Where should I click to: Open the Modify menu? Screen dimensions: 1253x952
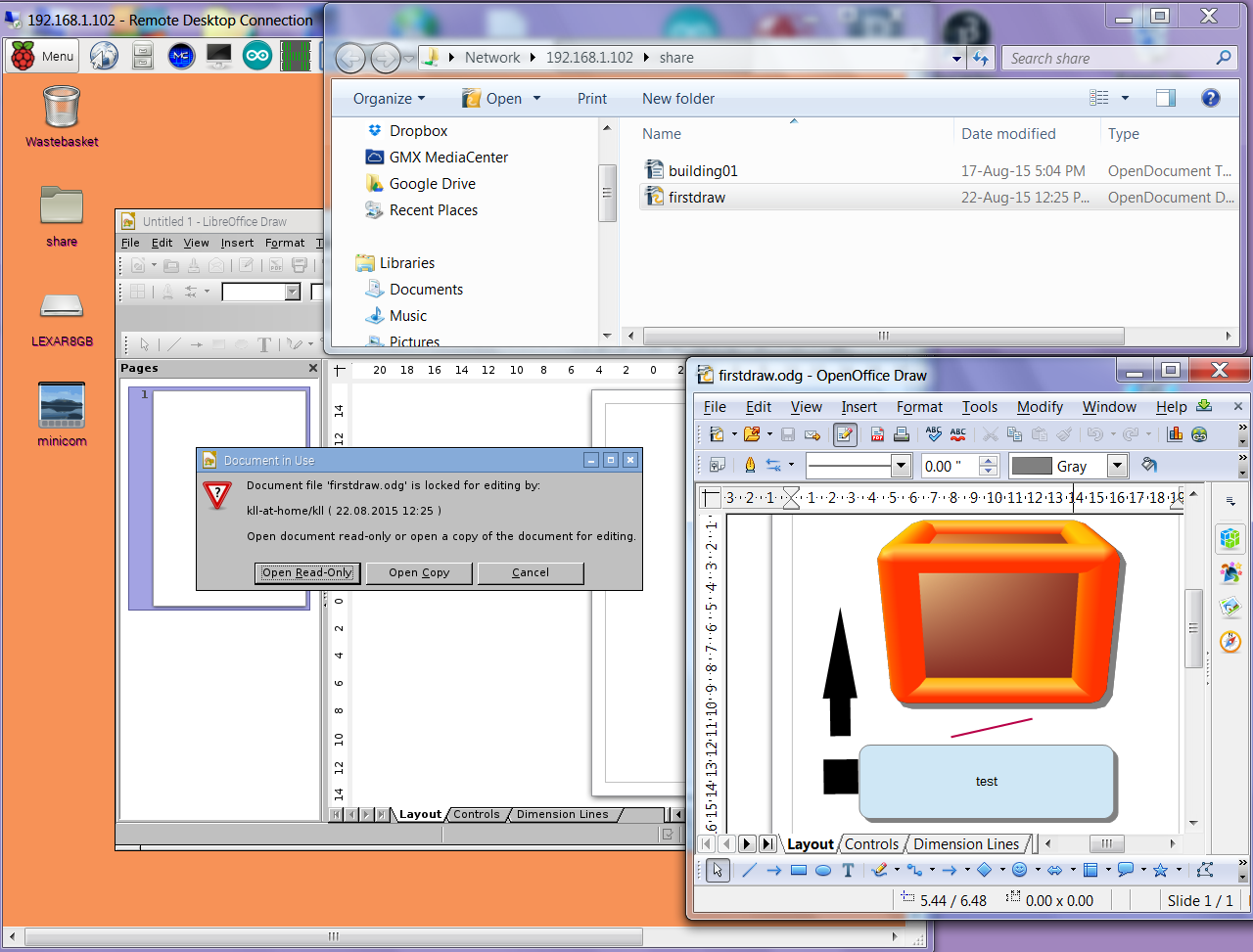1039,407
